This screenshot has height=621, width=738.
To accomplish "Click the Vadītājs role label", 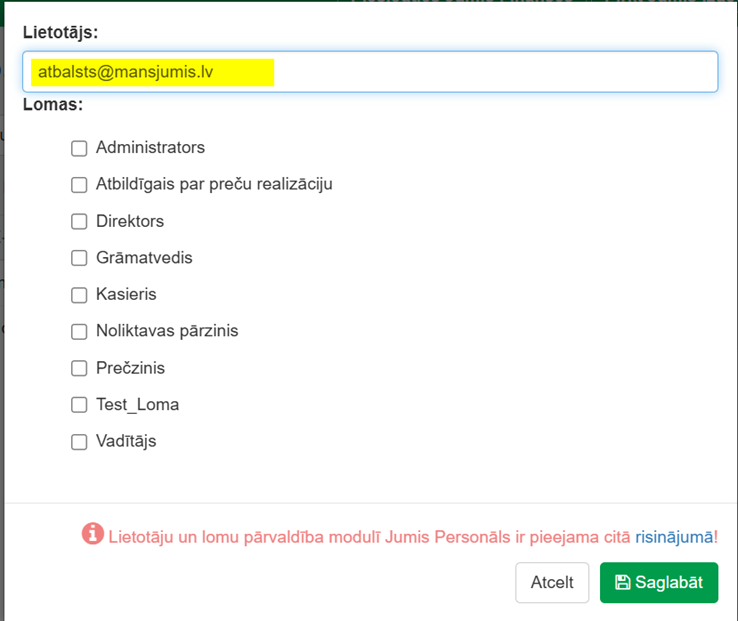I will tap(126, 441).
